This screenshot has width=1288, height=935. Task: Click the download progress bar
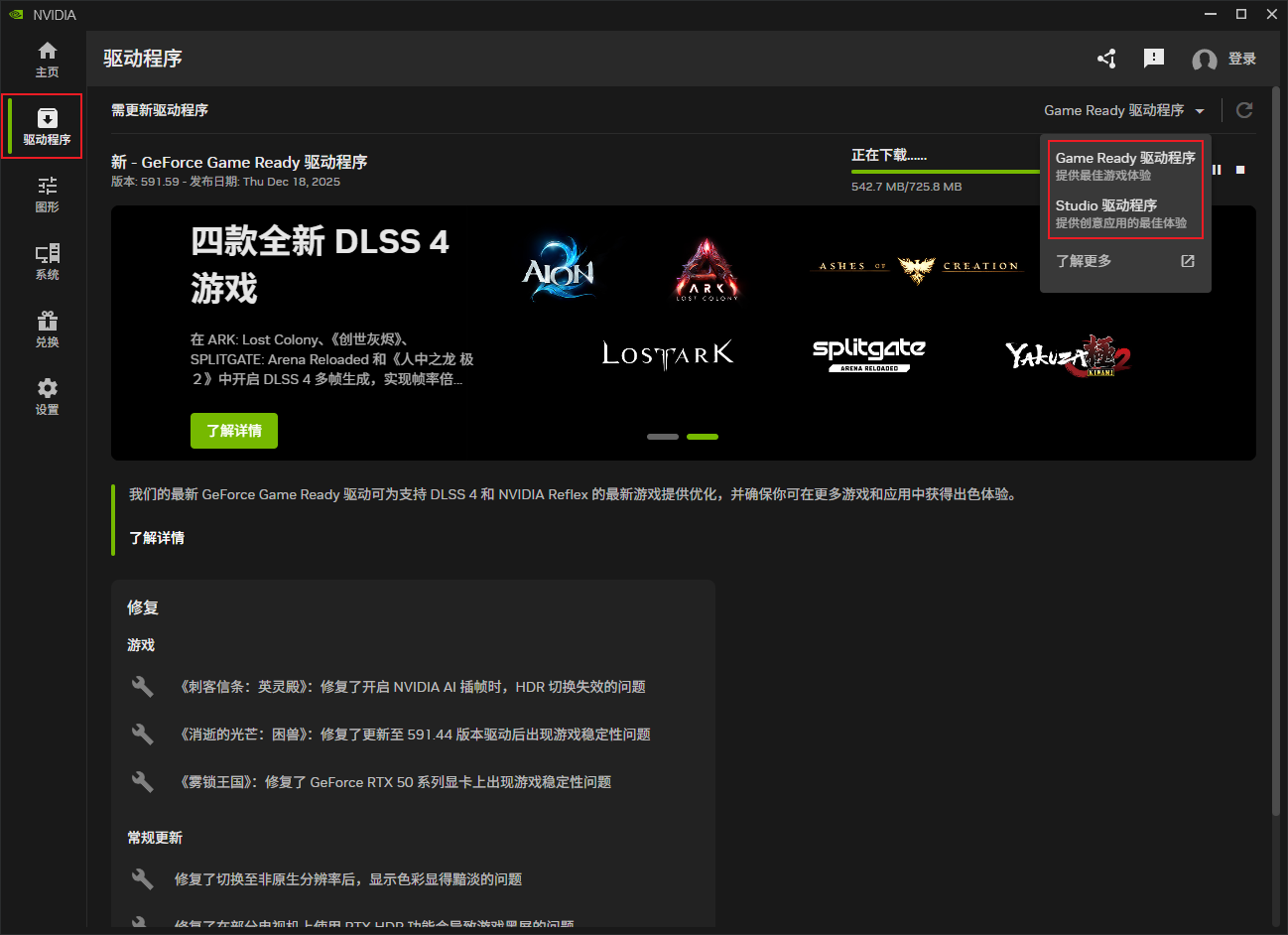946,172
